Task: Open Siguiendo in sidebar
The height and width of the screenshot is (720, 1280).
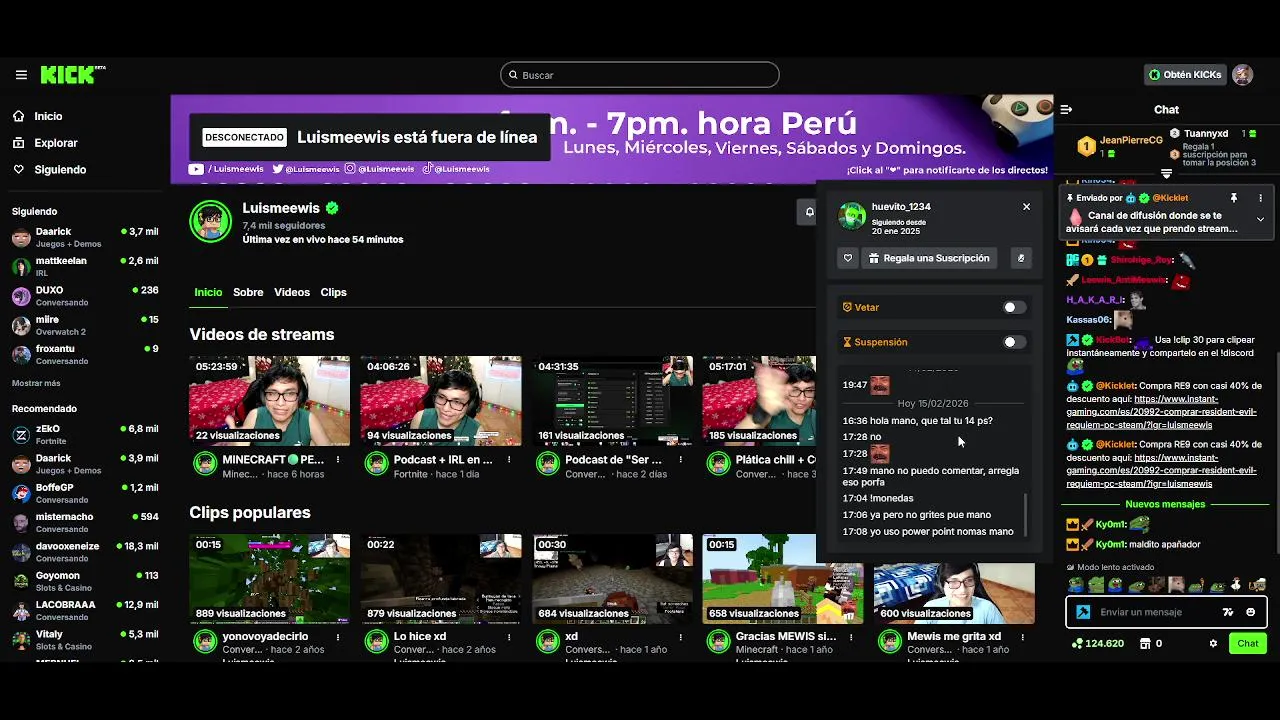Action: [60, 170]
